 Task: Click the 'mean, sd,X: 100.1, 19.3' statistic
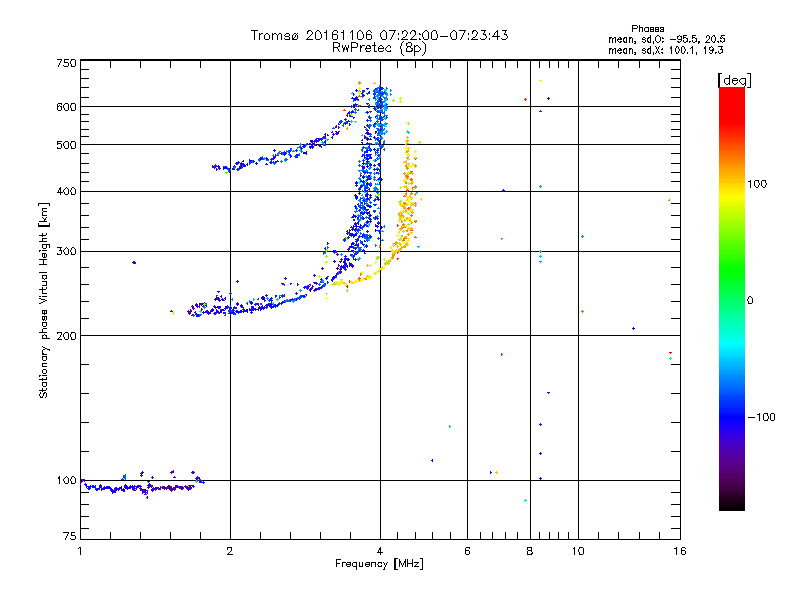coord(665,50)
